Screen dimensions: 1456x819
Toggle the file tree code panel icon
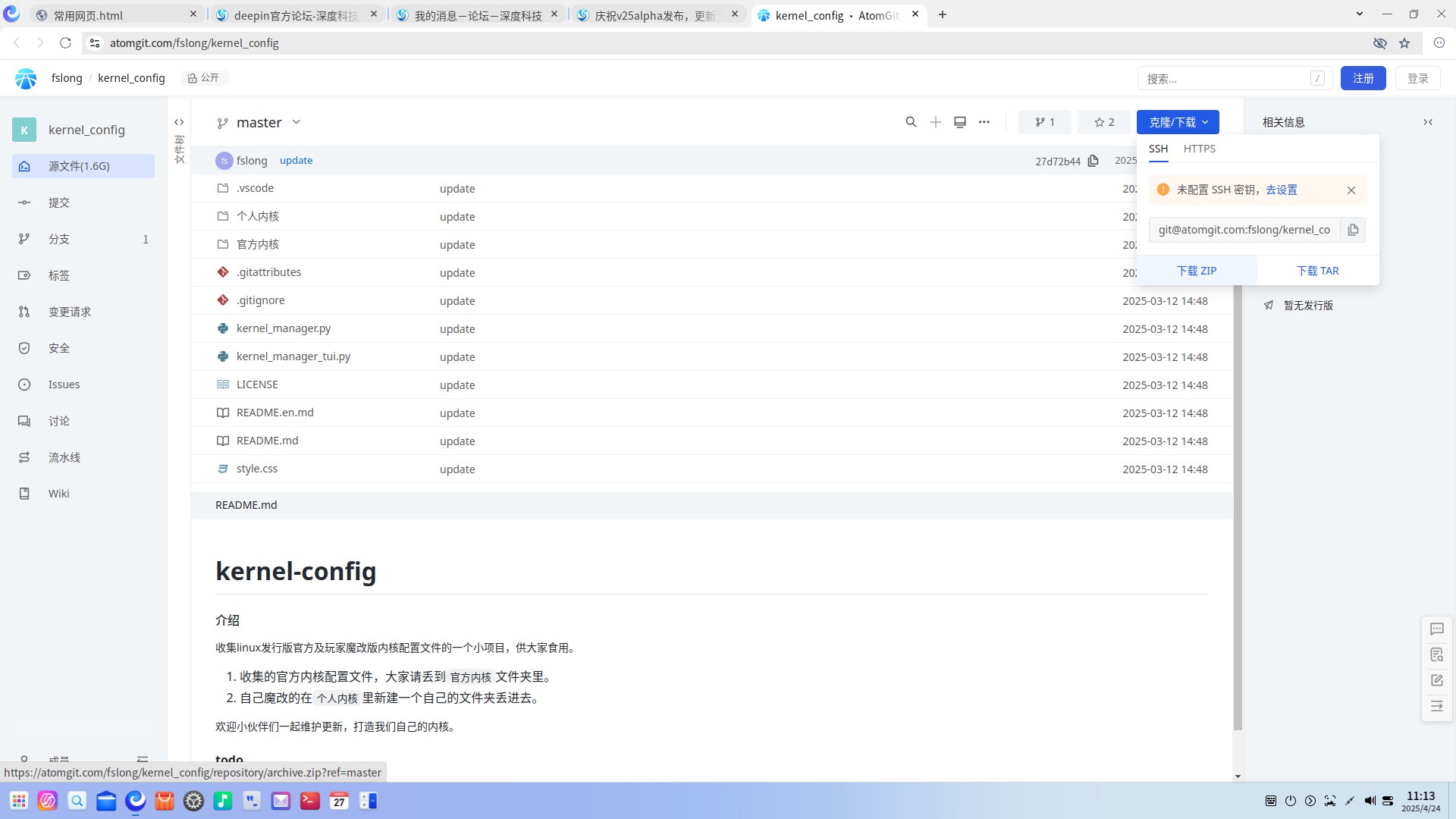[x=179, y=122]
